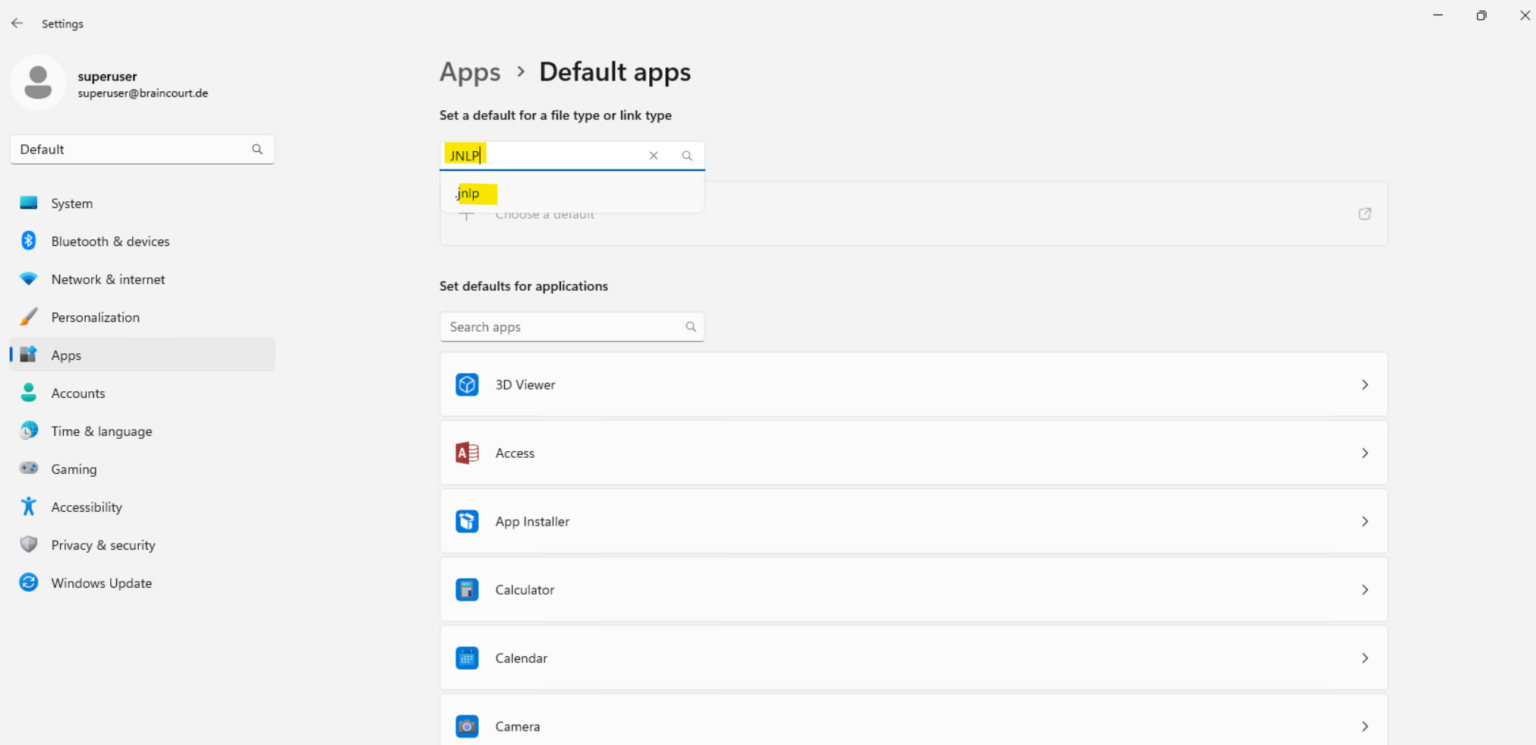Image resolution: width=1536 pixels, height=745 pixels.
Task: Click the back arrow in Settings
Action: [x=17, y=23]
